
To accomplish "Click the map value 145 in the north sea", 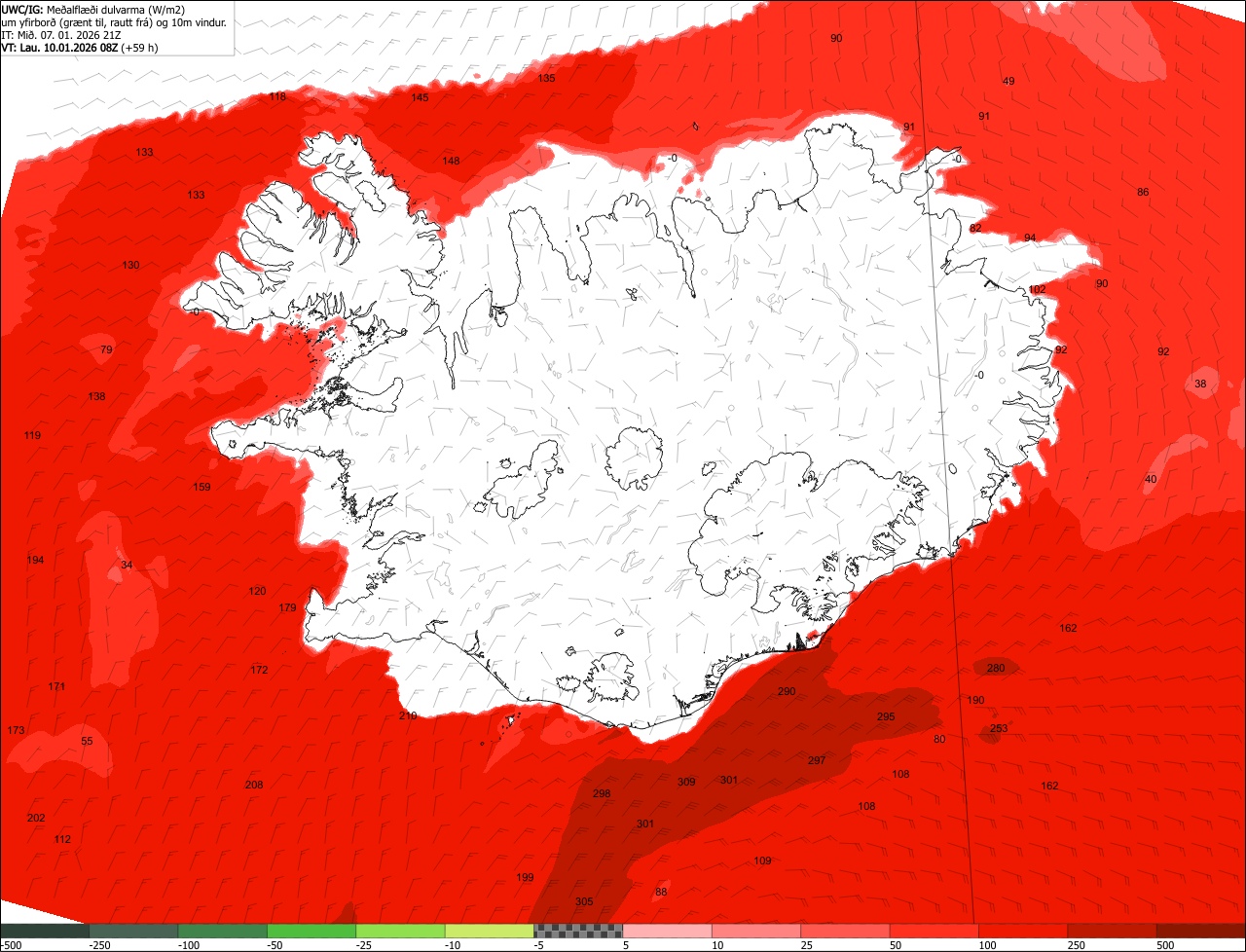I will (x=420, y=97).
